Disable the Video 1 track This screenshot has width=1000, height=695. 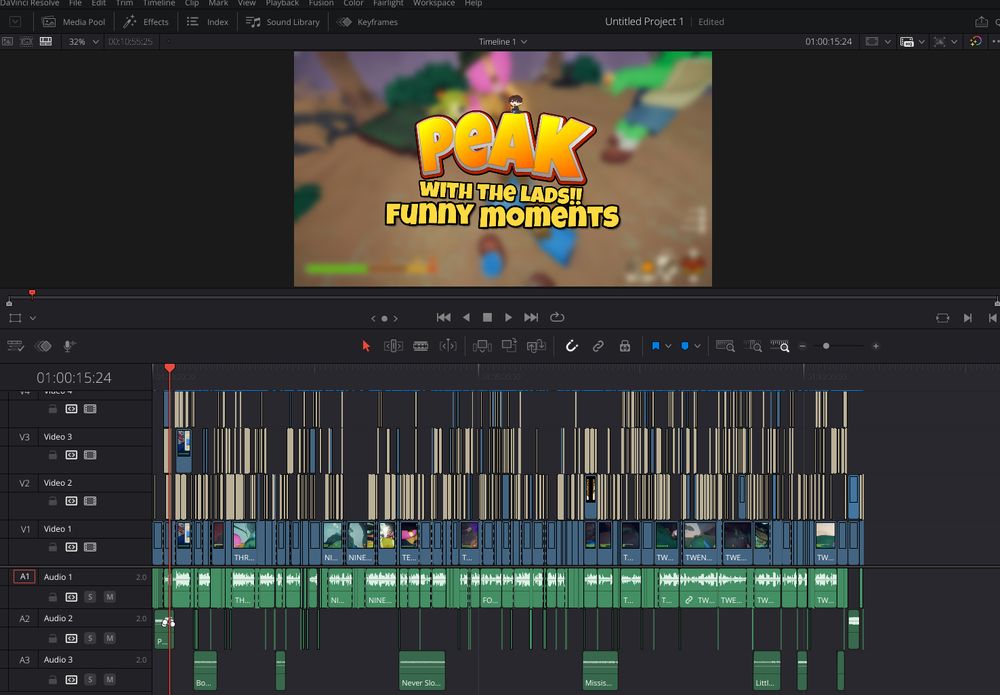tap(90, 547)
